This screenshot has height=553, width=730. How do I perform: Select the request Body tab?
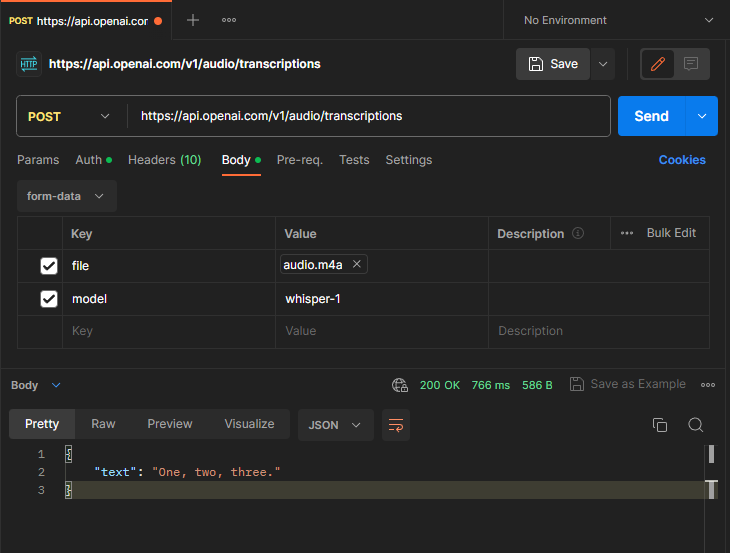(x=241, y=160)
